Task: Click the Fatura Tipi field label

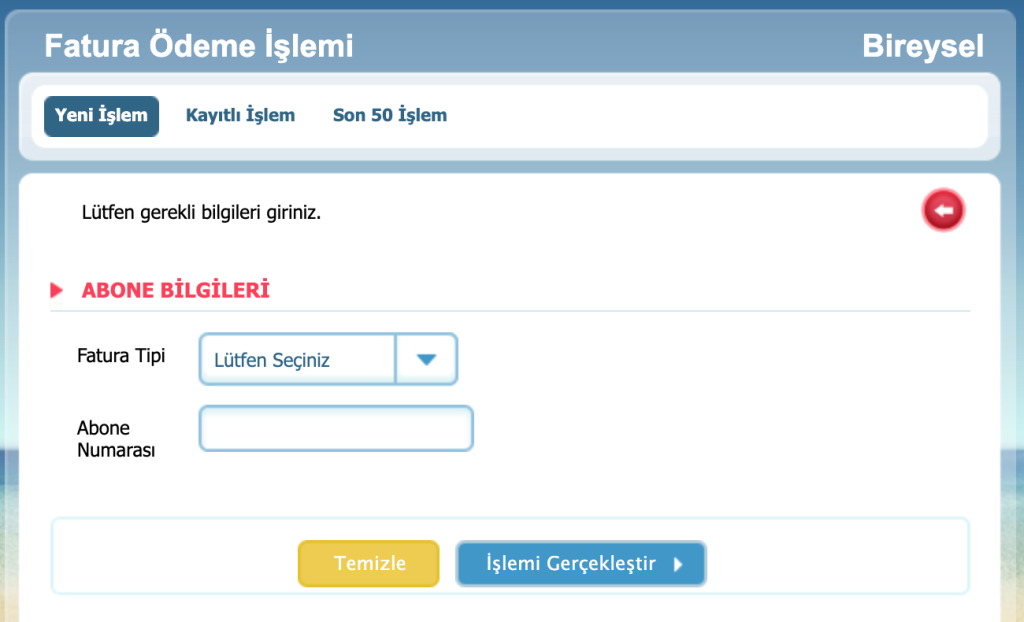Action: (x=121, y=355)
